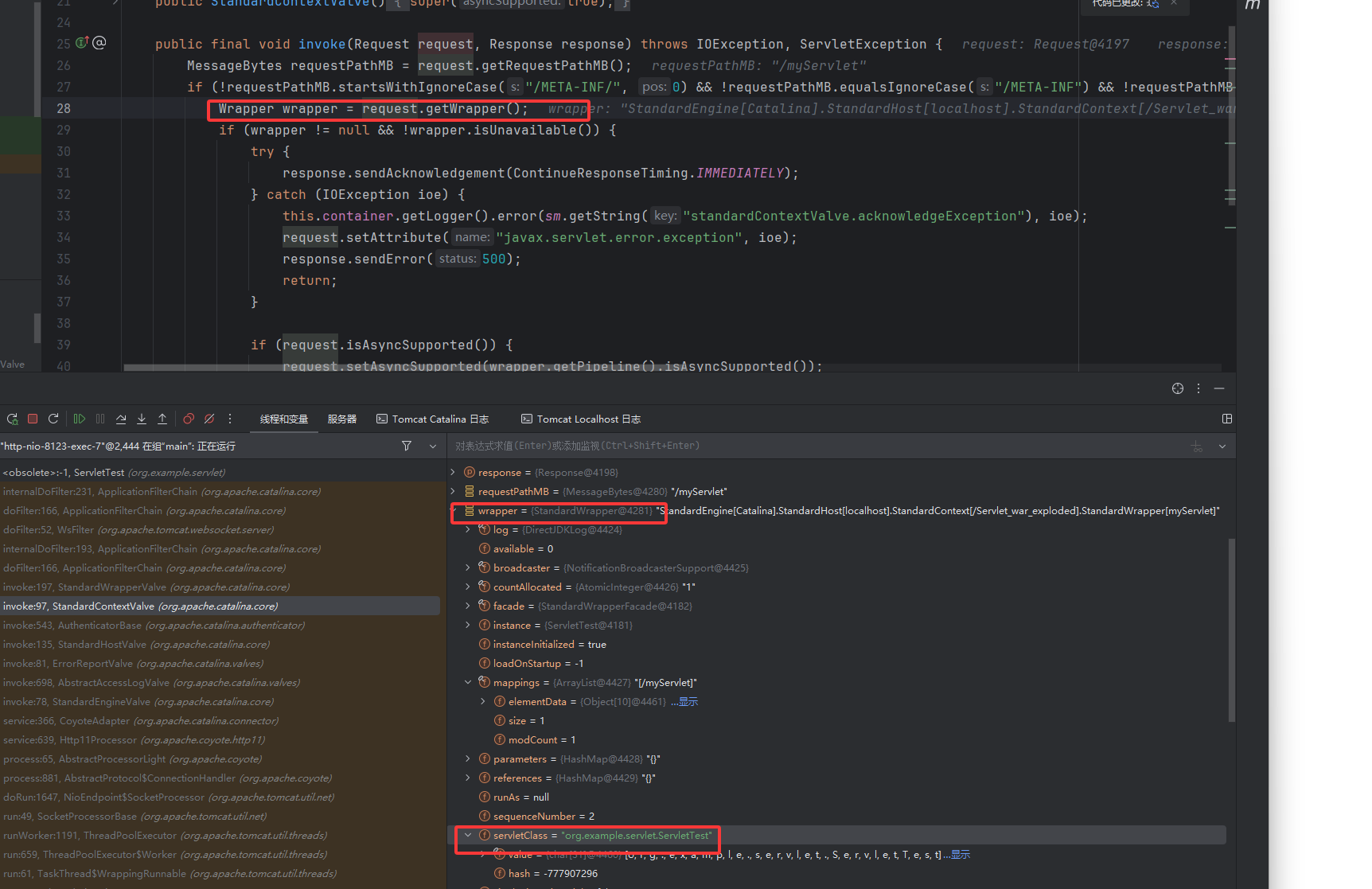
Task: Open the thread selector dropdown arrow
Action: pos(433,446)
